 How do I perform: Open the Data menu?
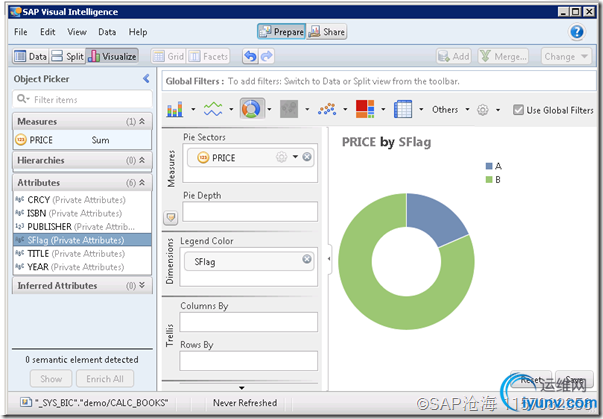(x=107, y=32)
